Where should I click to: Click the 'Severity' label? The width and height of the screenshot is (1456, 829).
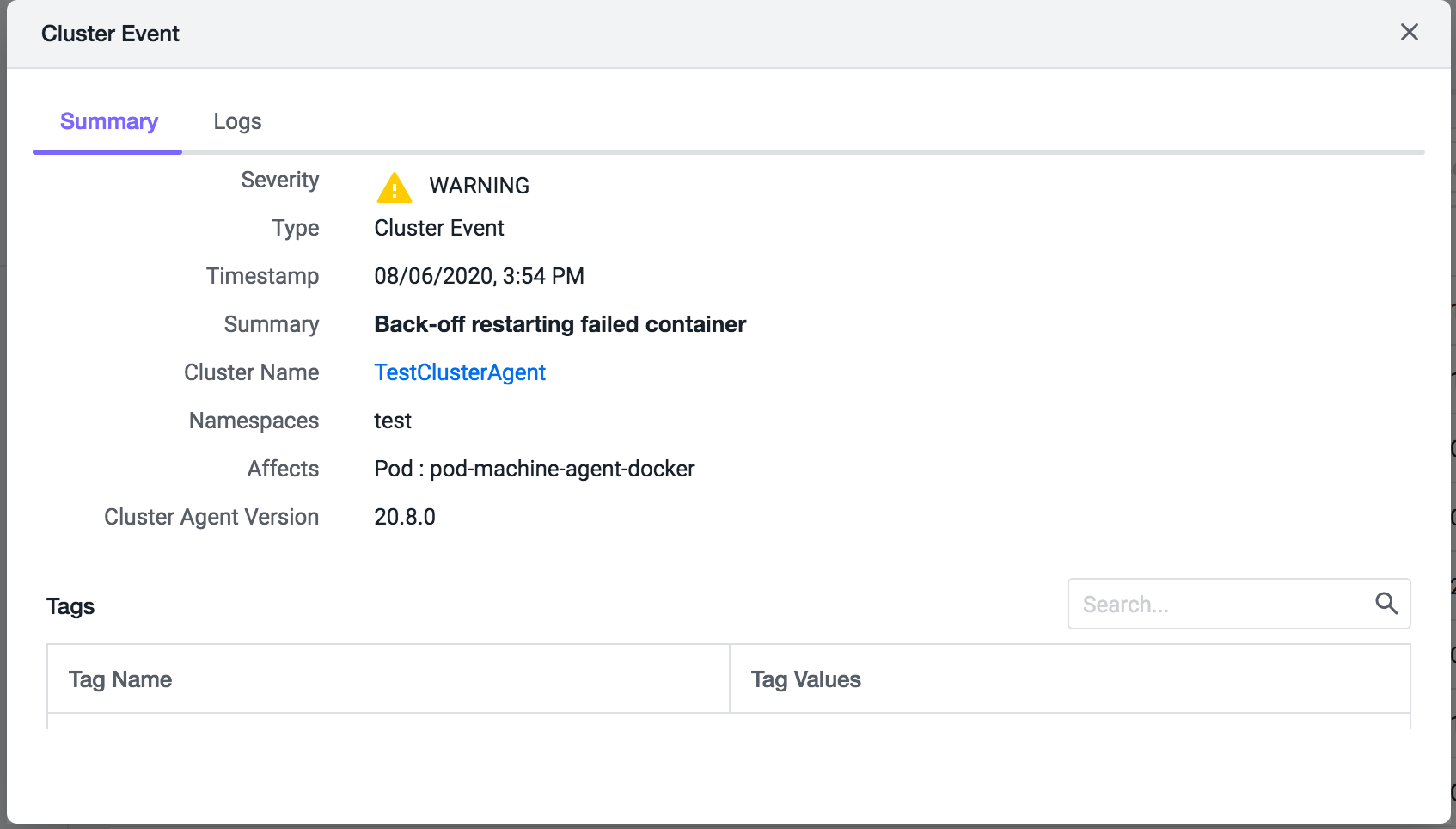[280, 180]
